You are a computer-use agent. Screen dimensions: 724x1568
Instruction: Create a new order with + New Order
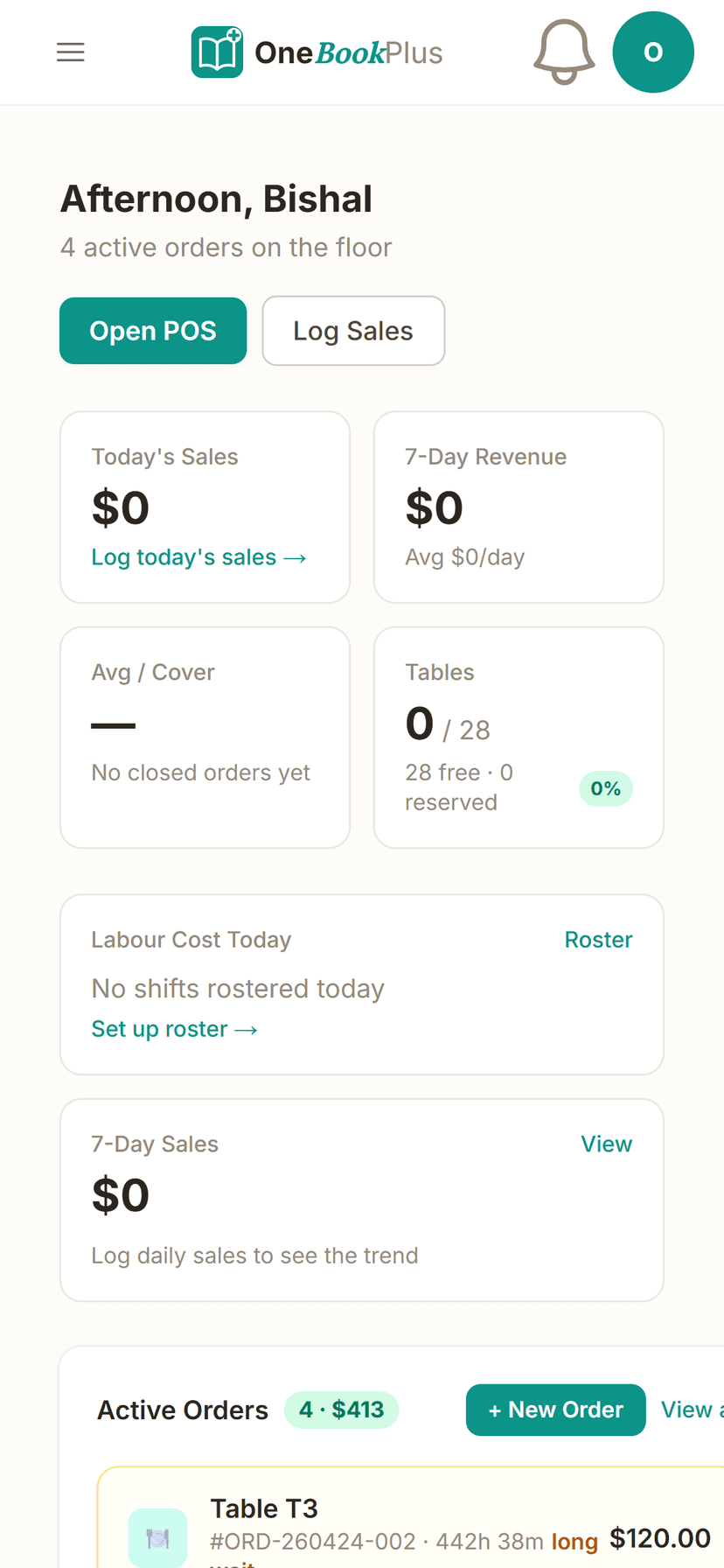556,1410
